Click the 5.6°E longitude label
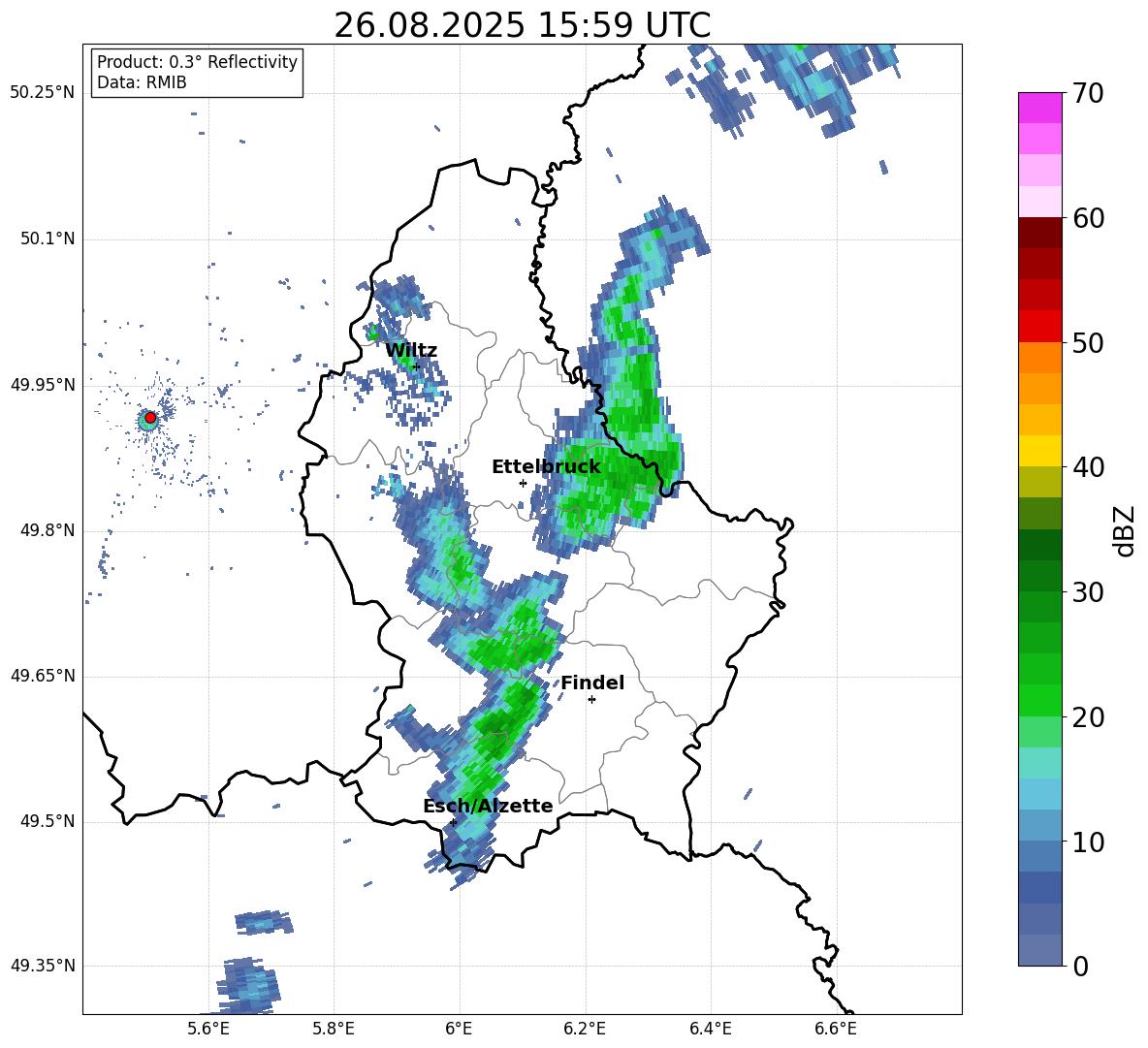Viewport: 1148px width, 1048px height. (207, 1029)
